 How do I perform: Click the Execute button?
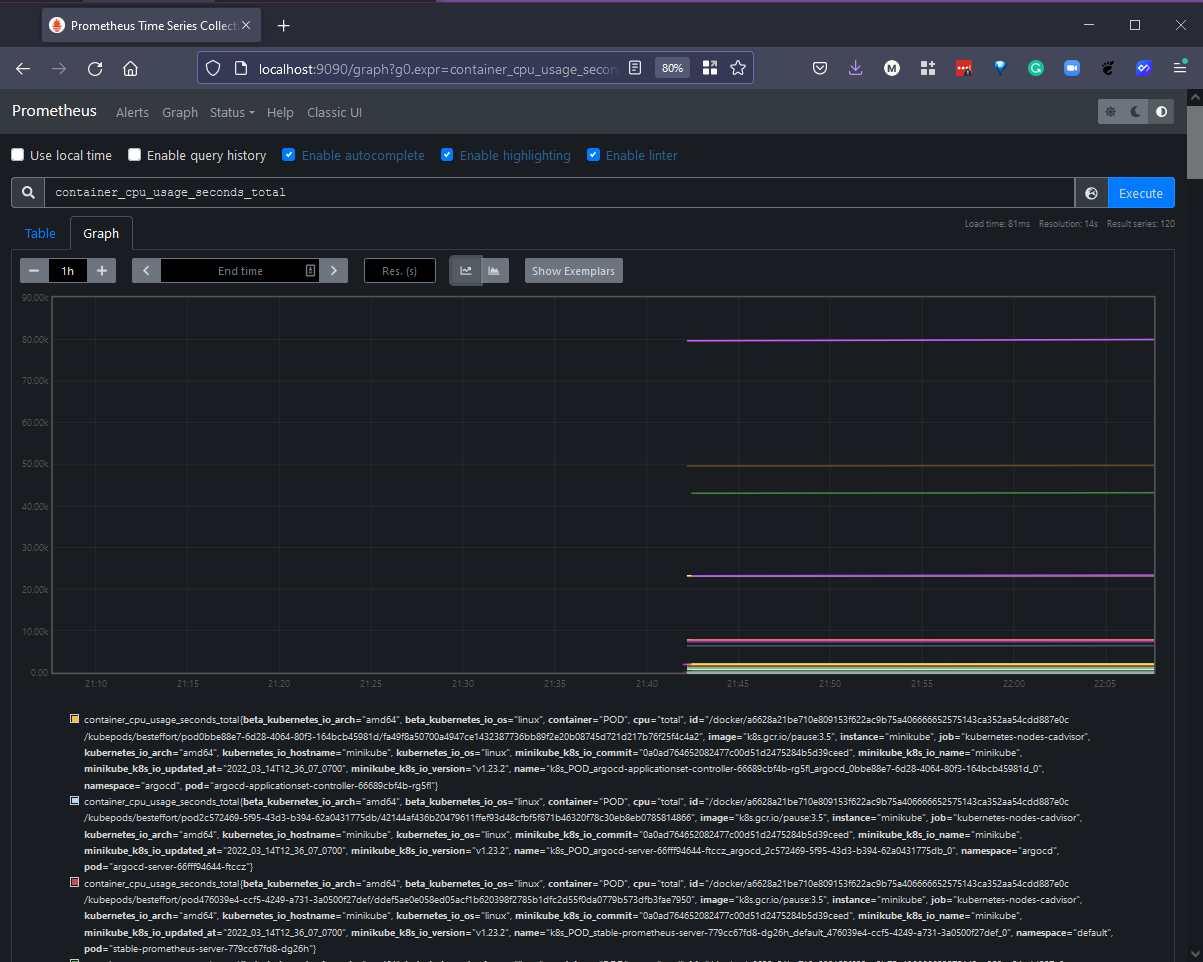[1140, 193]
